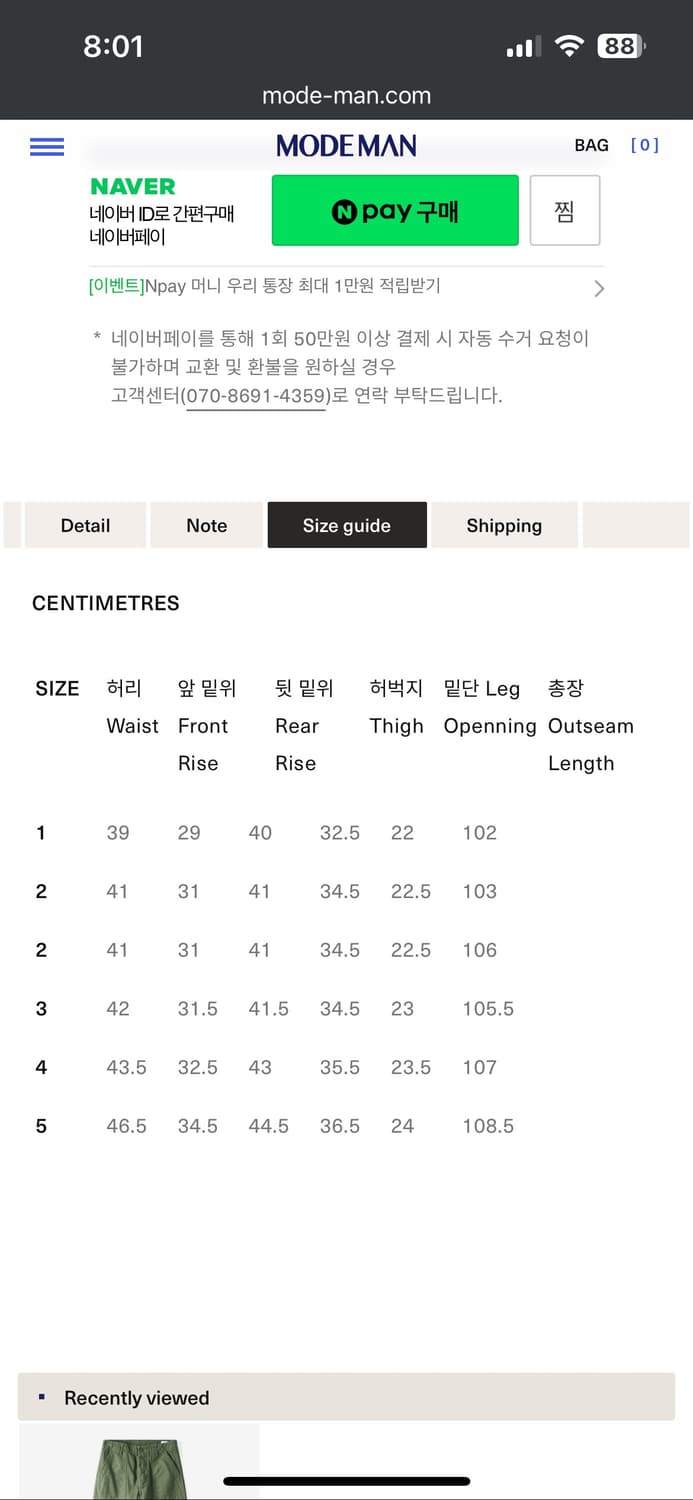Expand the Npay event banner arrow

pyautogui.click(x=599, y=288)
